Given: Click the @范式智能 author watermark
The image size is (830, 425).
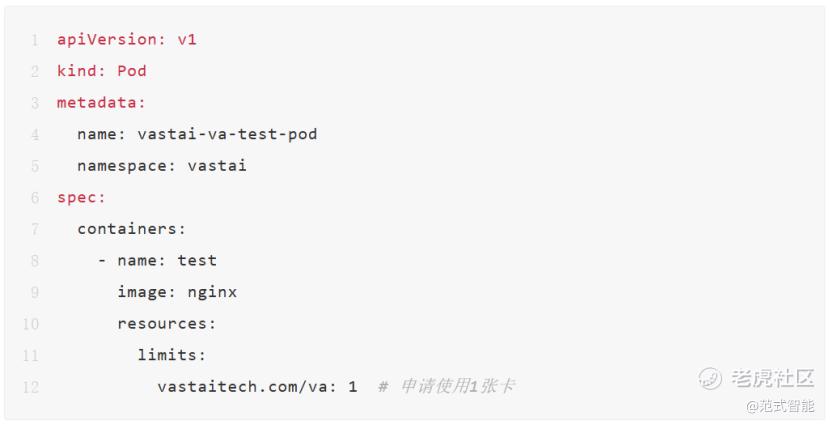Looking at the screenshot, I should [781, 405].
